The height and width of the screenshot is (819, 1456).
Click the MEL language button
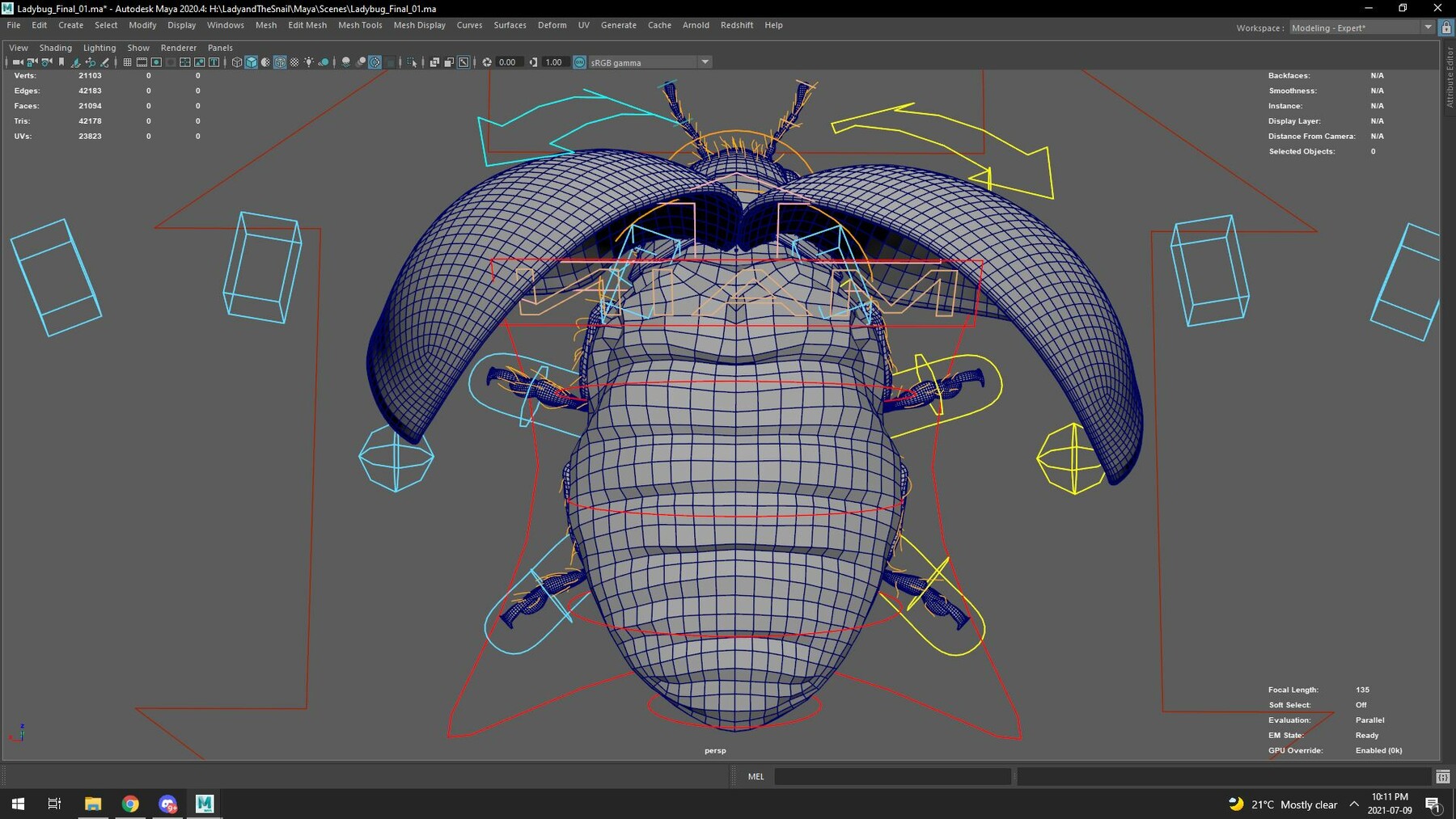coord(755,776)
